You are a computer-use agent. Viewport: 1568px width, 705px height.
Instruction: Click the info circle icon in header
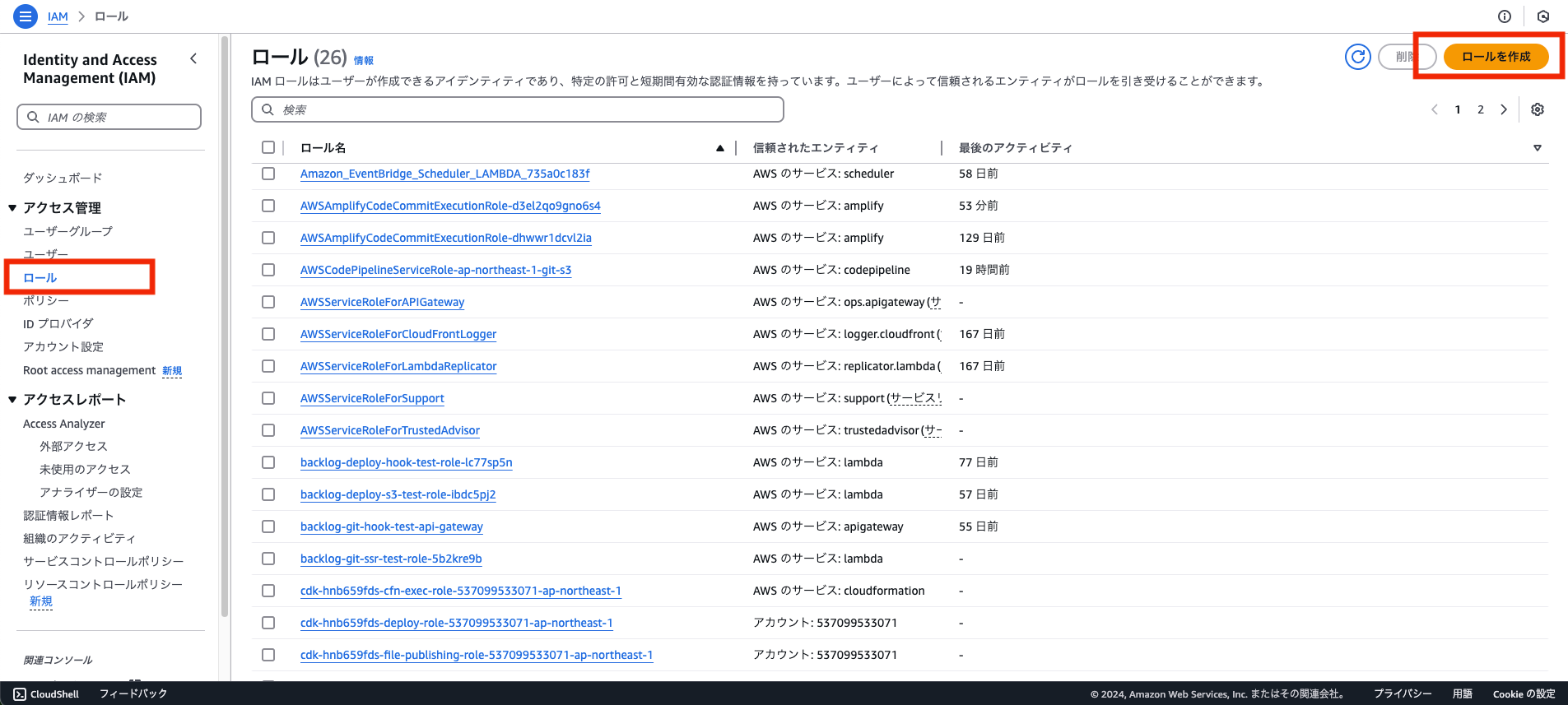click(1504, 16)
